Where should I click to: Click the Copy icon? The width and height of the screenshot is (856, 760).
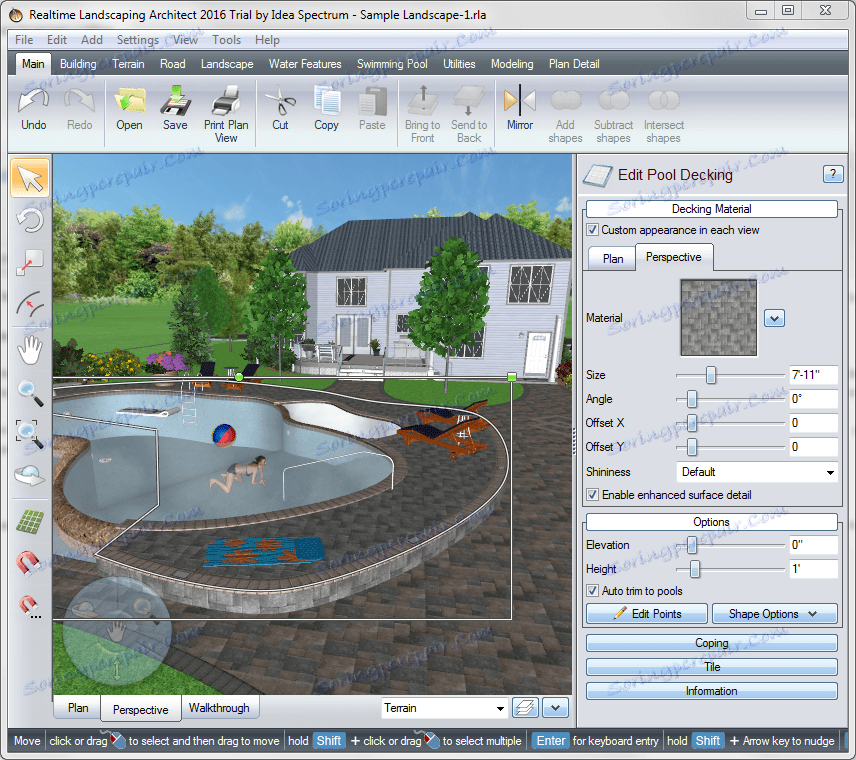(326, 101)
